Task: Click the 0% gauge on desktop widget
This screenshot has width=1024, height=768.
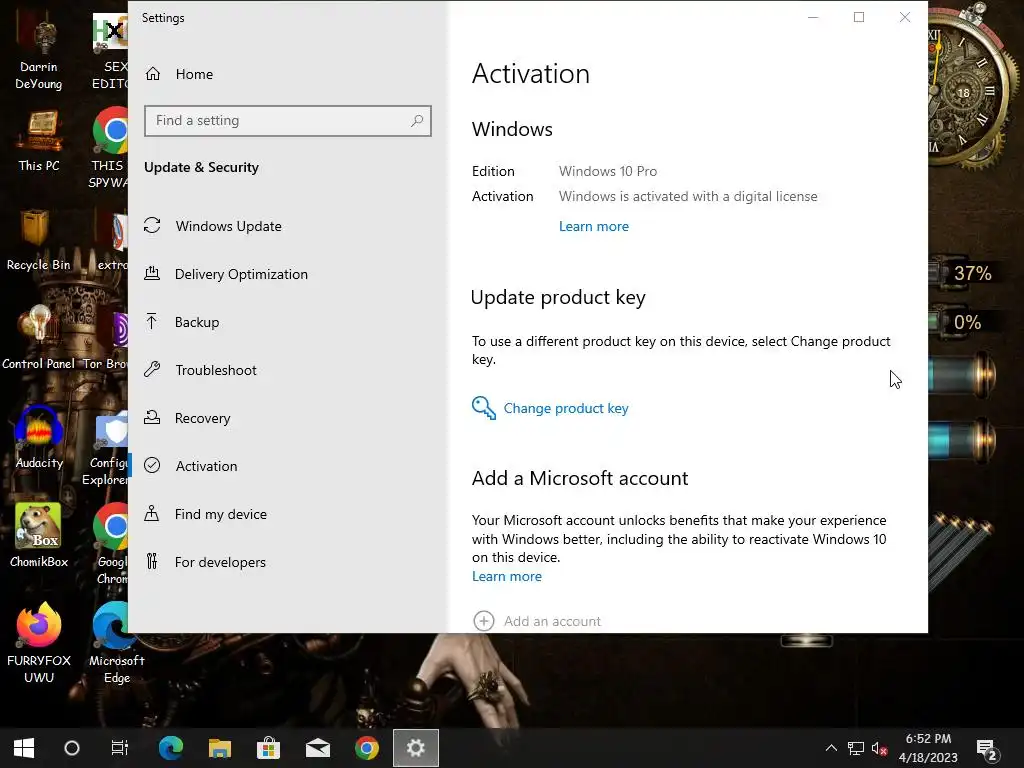Action: tap(964, 323)
